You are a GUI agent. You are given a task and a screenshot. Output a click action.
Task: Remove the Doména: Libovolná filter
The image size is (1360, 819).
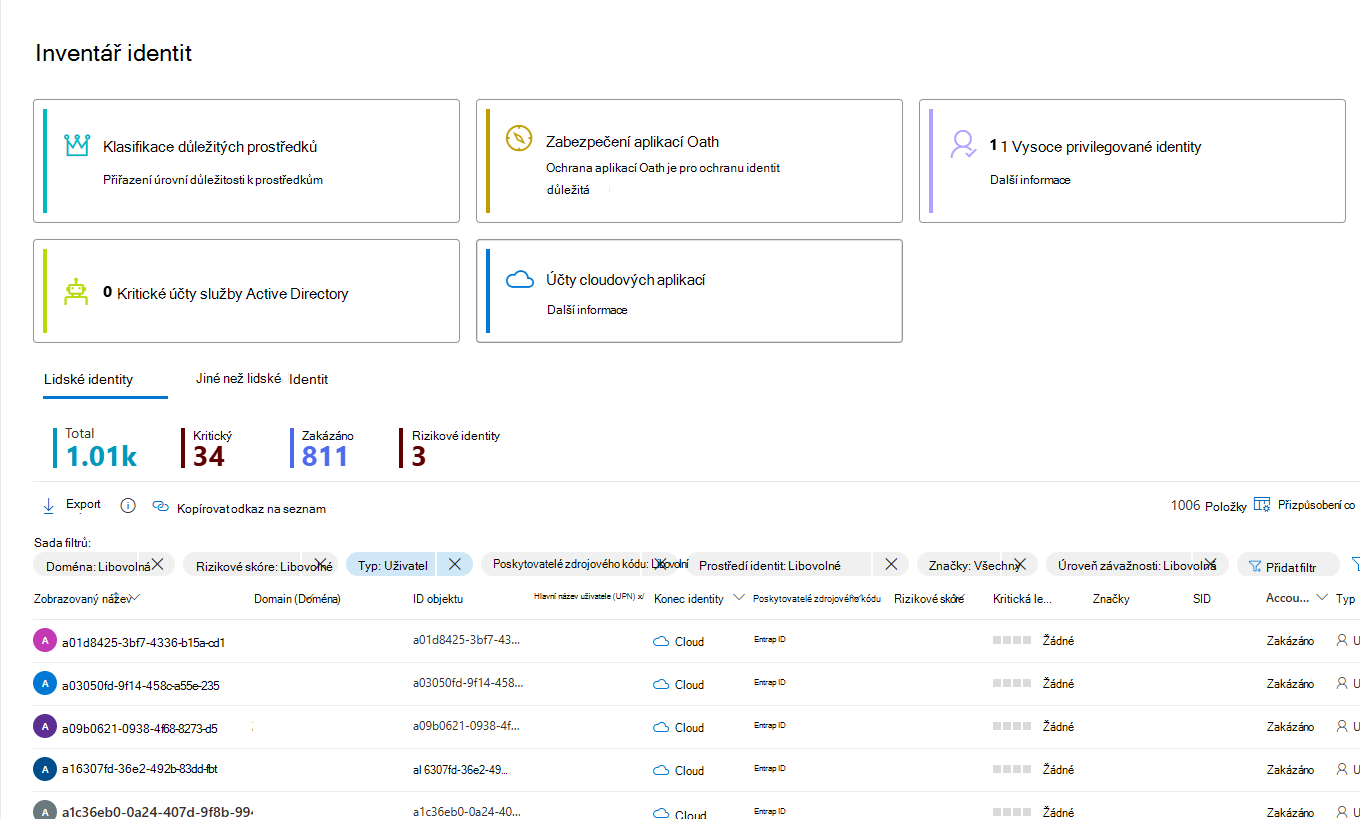pos(158,563)
